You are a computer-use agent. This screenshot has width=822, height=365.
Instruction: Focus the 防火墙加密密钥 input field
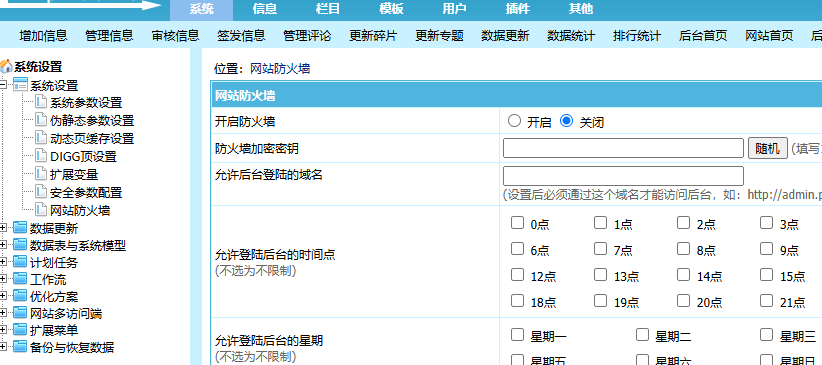click(623, 148)
